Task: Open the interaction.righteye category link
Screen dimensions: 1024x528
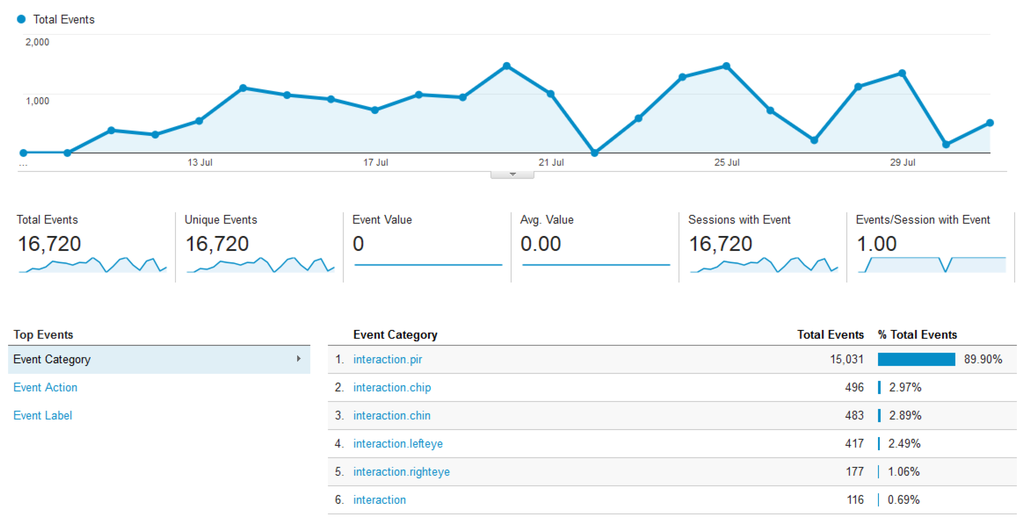Action: (x=401, y=471)
